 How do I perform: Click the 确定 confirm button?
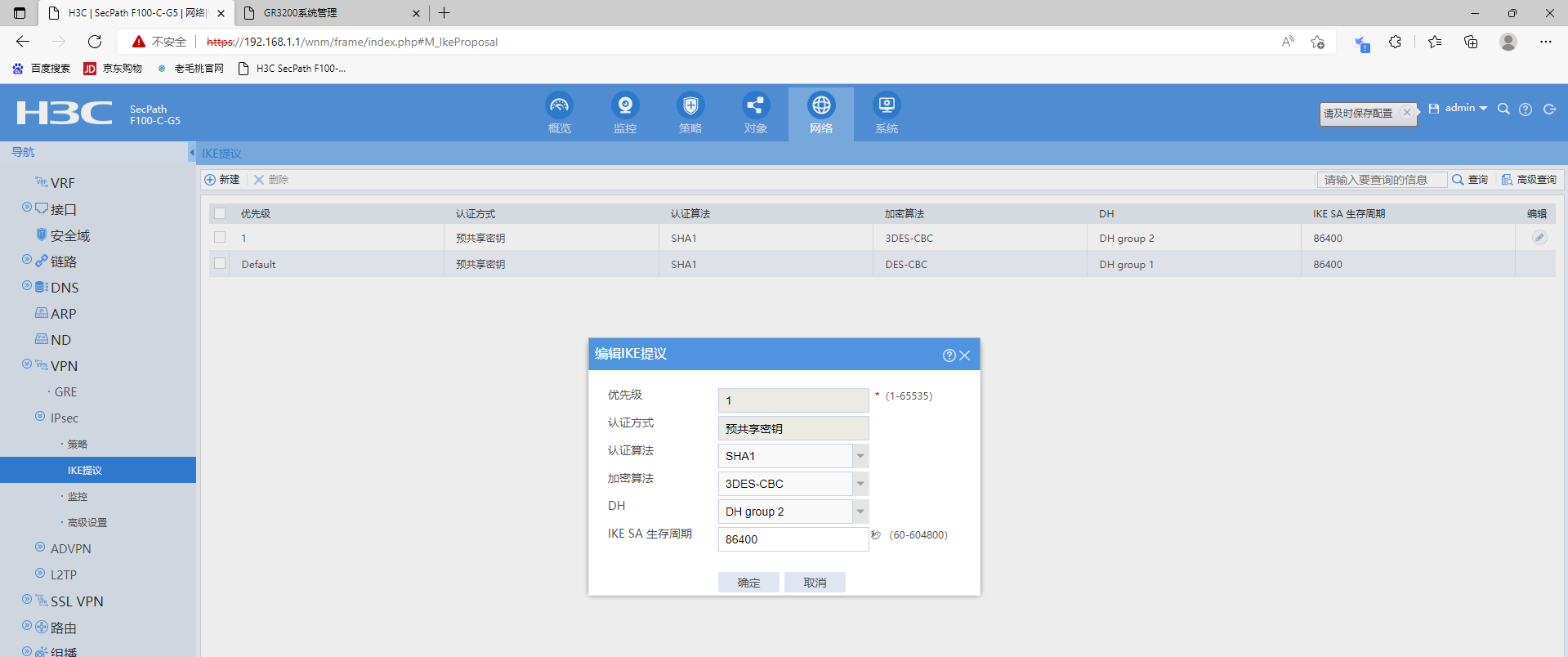coord(748,583)
